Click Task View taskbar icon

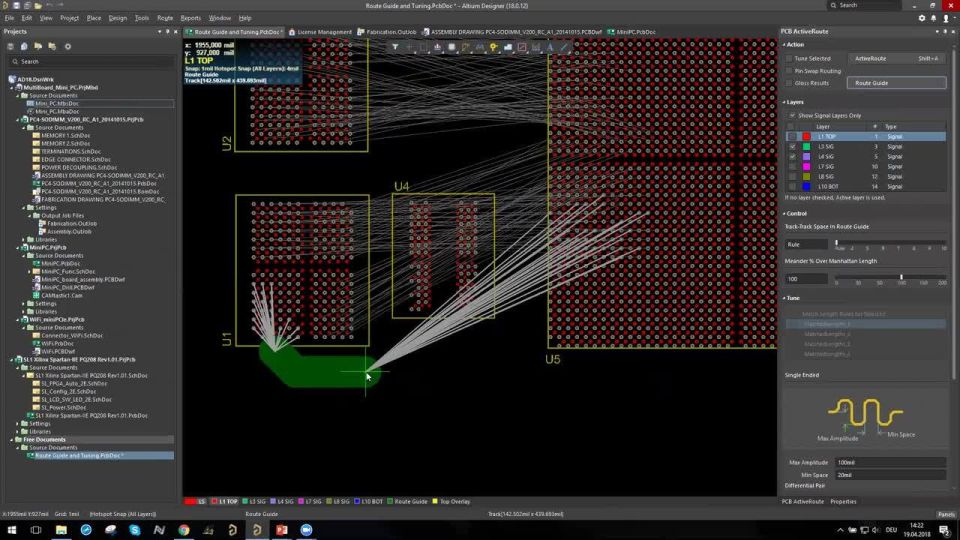click(36, 530)
